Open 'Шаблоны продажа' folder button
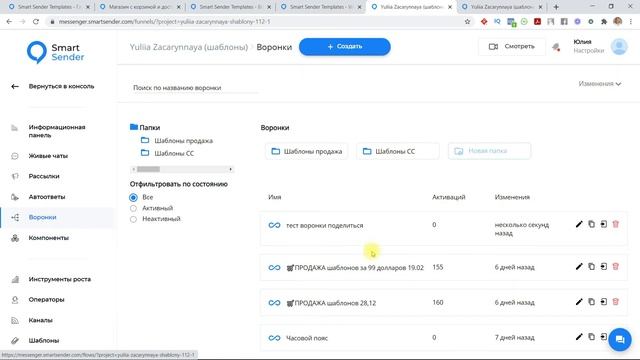This screenshot has width=640, height=360. pyautogui.click(x=307, y=151)
